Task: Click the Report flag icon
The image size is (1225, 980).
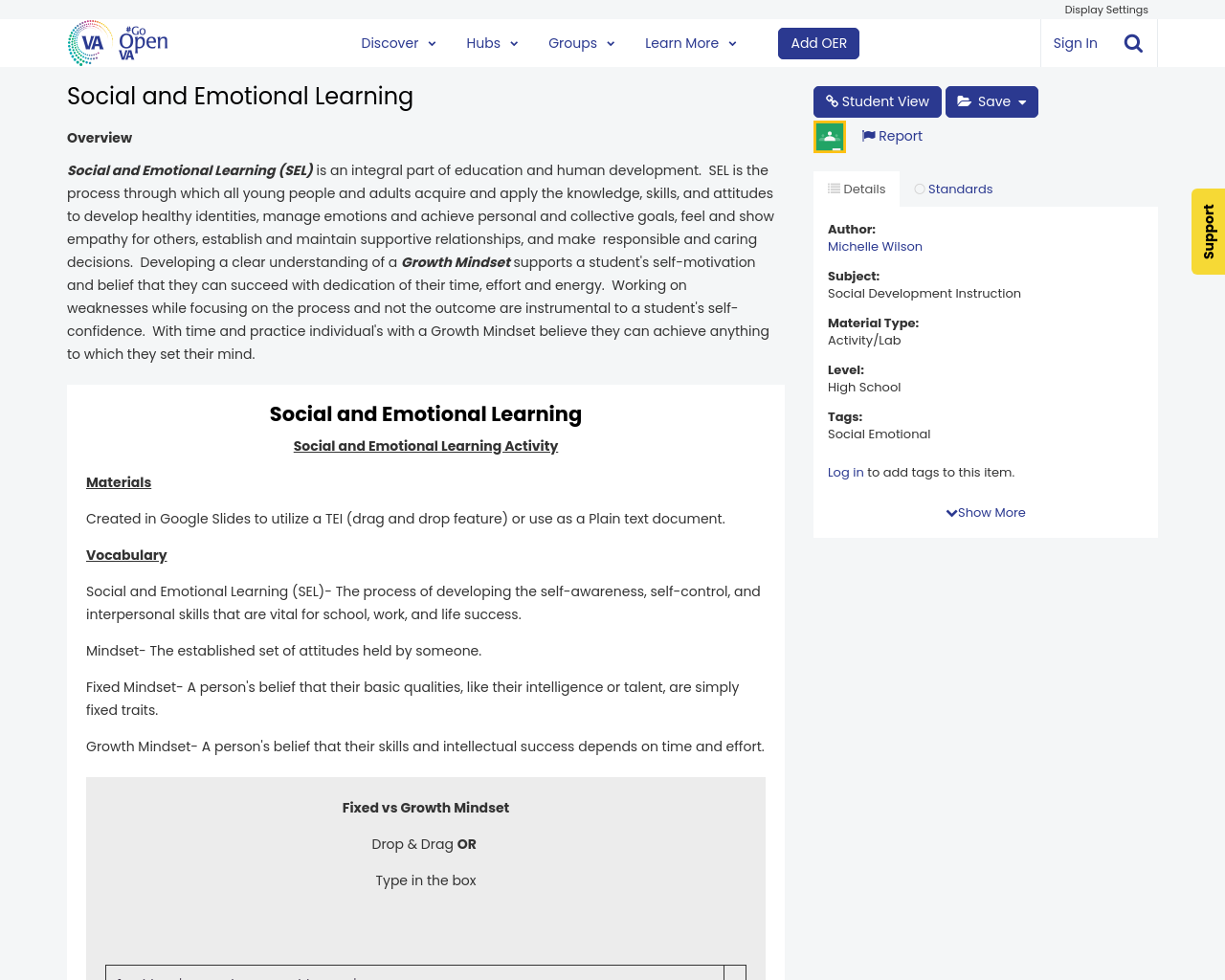Action: [869, 134]
